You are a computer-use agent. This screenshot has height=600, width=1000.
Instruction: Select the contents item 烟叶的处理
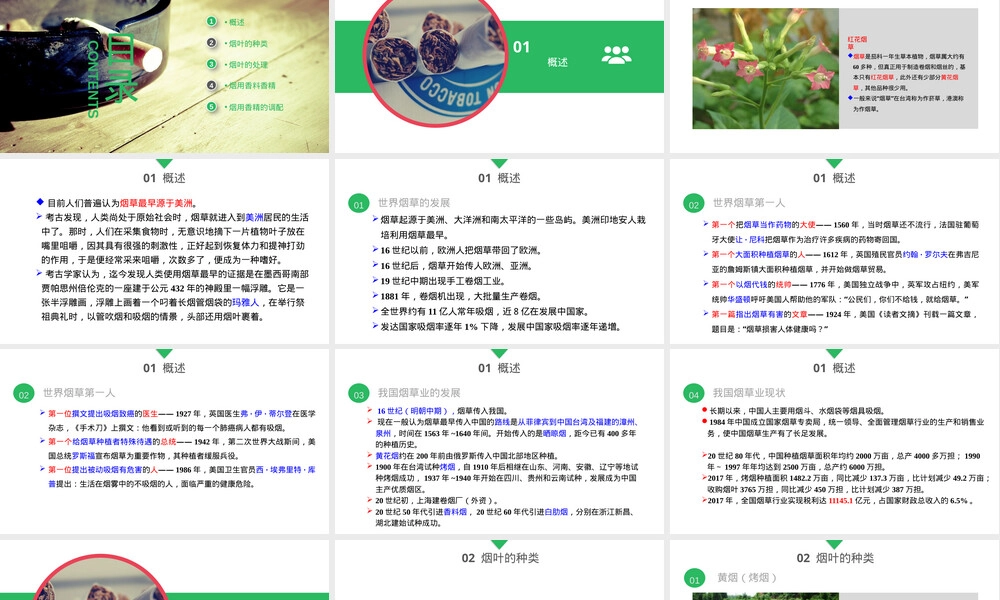click(248, 64)
